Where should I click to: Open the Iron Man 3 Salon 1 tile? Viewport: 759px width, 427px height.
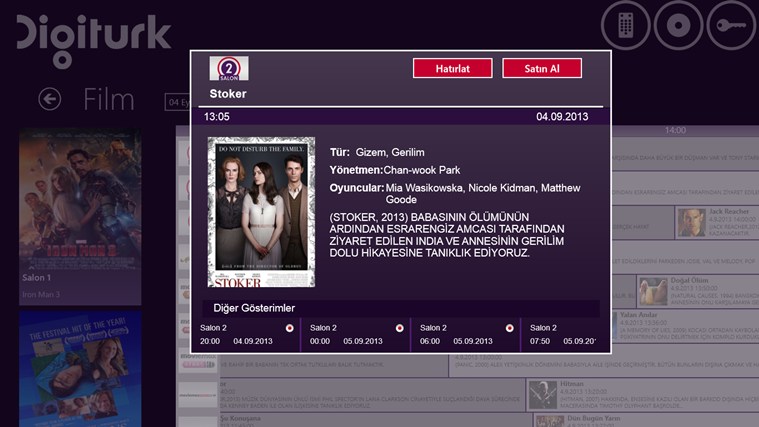click(x=80, y=216)
